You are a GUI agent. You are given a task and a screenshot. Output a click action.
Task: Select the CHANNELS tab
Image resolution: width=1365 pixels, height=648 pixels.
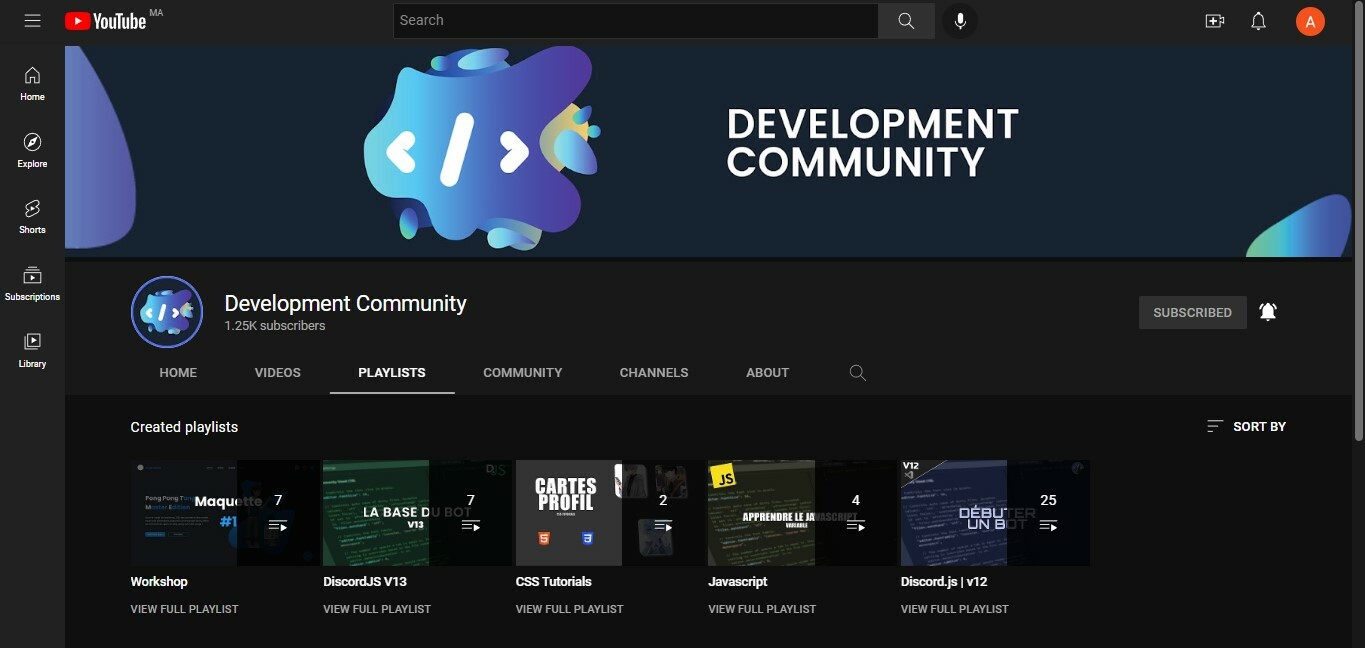pos(654,372)
